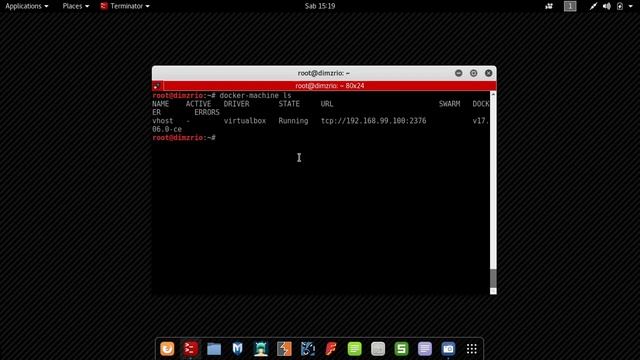Click the battery power icon

pyautogui.click(x=620, y=6)
